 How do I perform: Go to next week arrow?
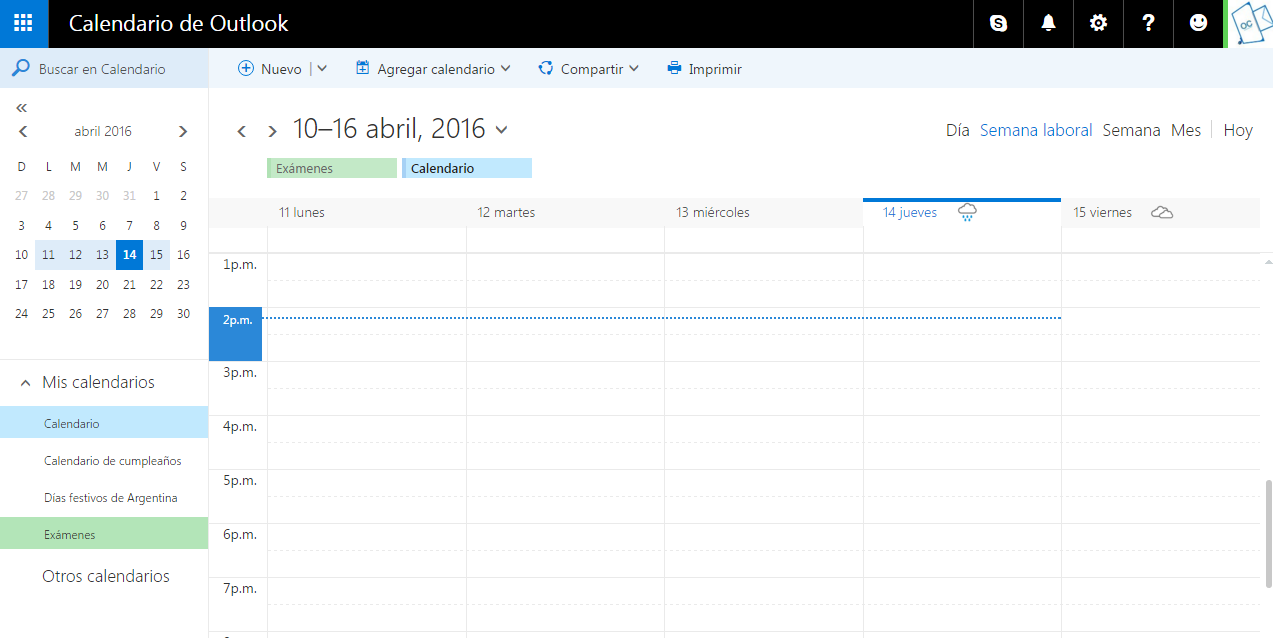coord(272,131)
